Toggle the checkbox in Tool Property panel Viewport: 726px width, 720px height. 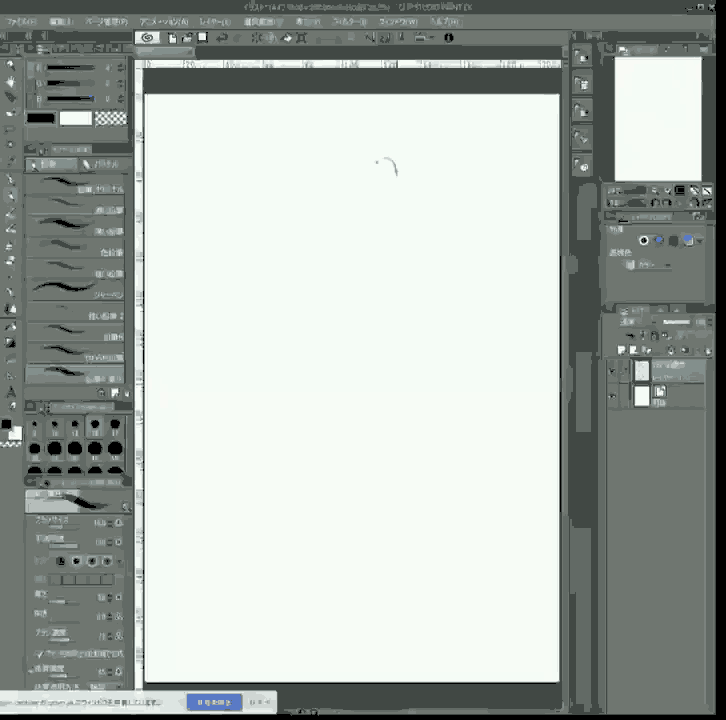pyautogui.click(x=39, y=653)
